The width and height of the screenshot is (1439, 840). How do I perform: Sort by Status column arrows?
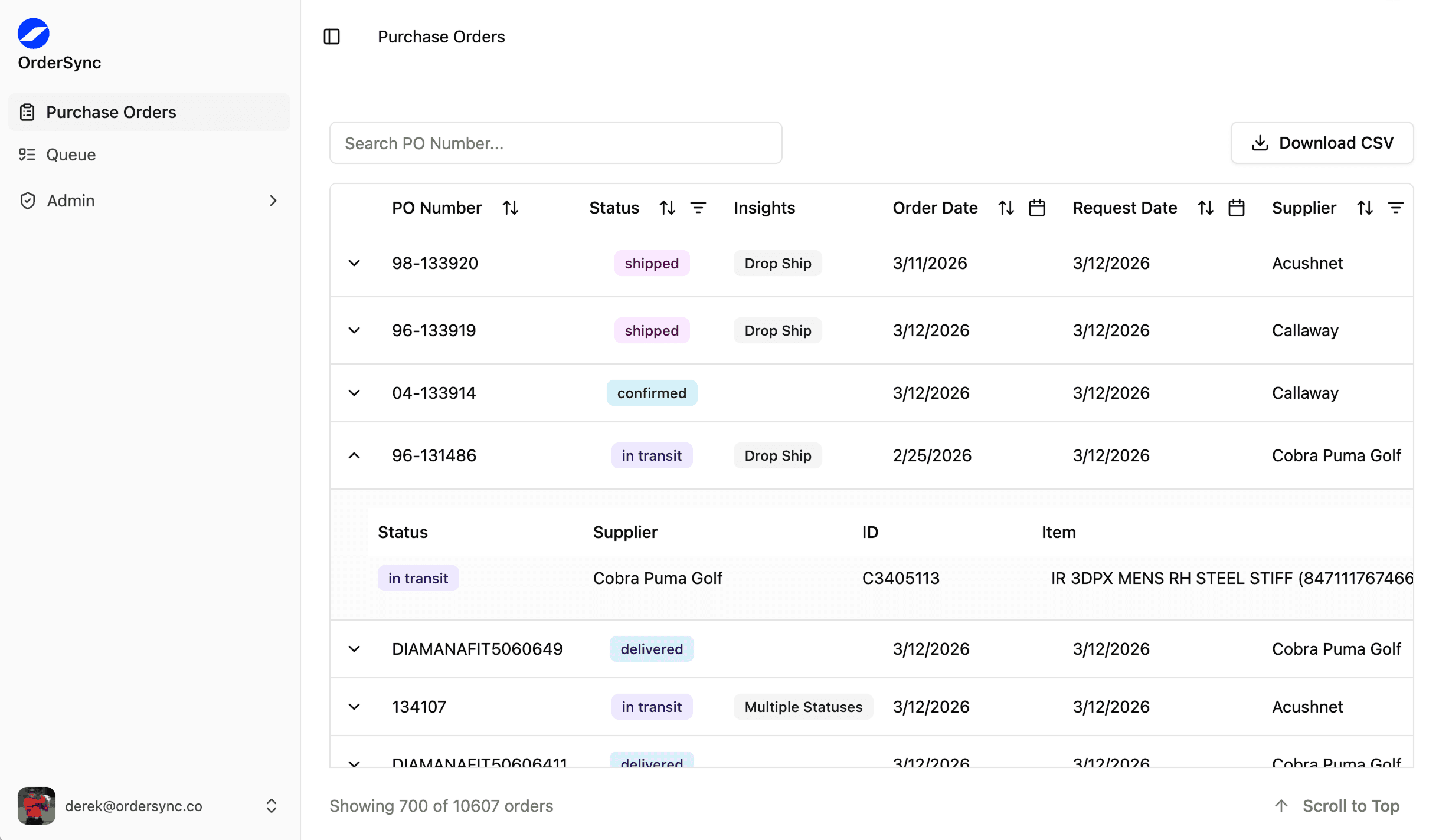click(667, 208)
